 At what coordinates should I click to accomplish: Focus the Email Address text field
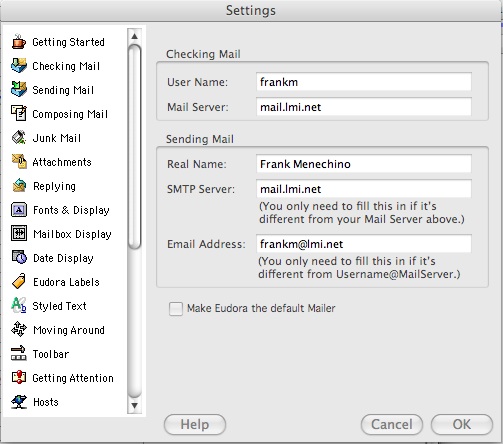point(364,244)
